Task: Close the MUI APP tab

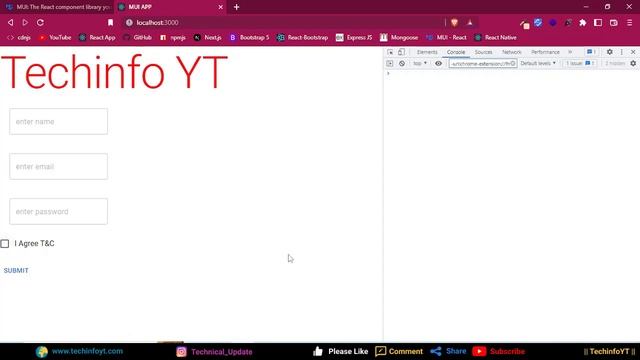Action: [220, 7]
